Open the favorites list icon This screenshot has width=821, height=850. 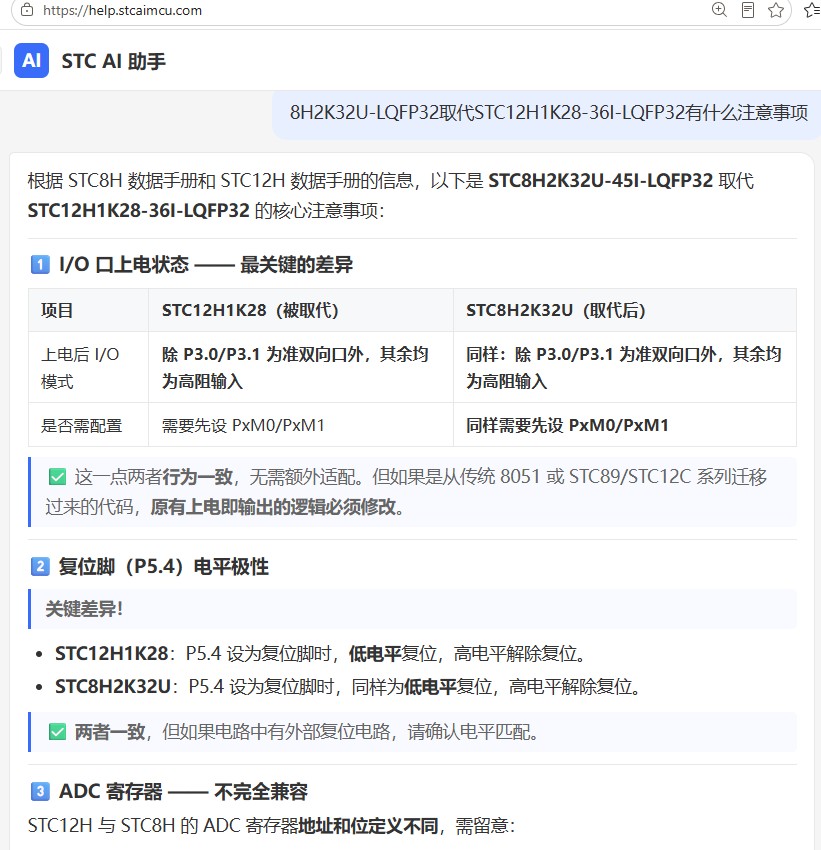812,10
